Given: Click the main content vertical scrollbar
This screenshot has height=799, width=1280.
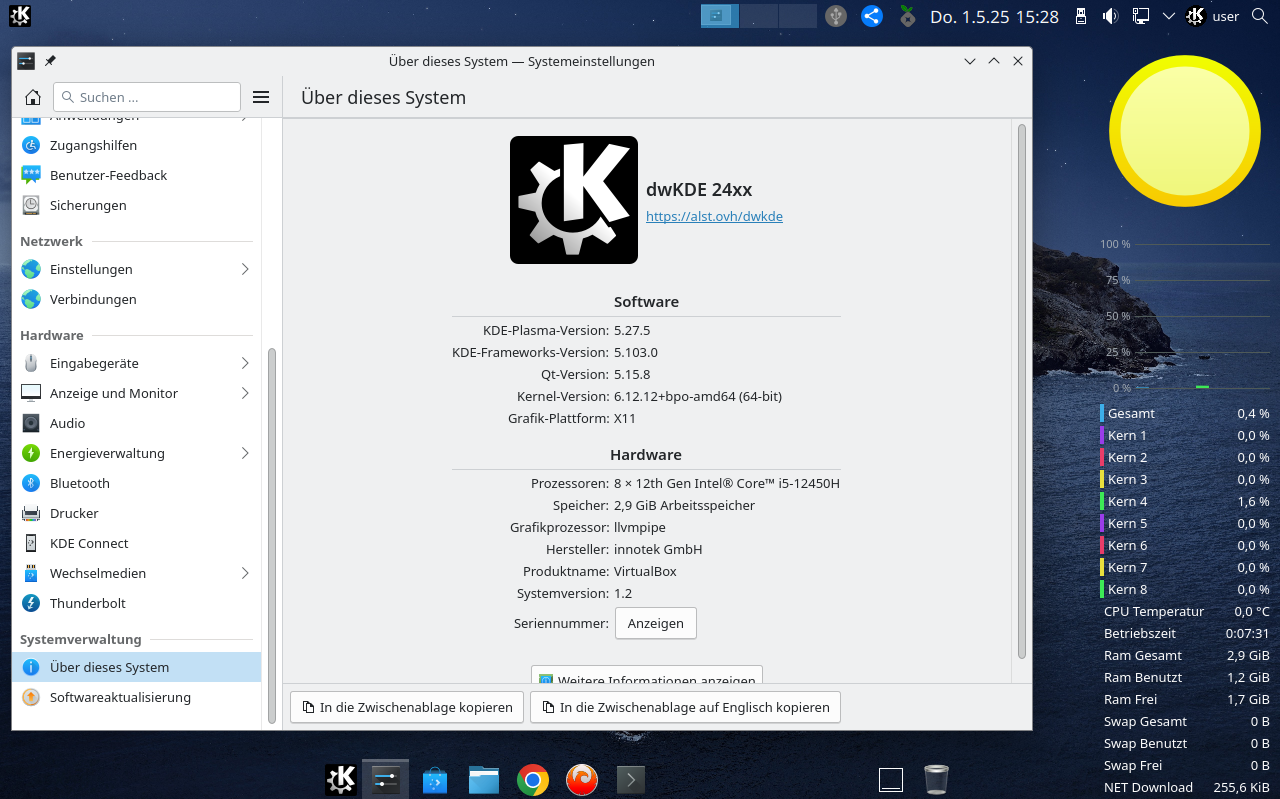Looking at the screenshot, I should point(1022,391).
